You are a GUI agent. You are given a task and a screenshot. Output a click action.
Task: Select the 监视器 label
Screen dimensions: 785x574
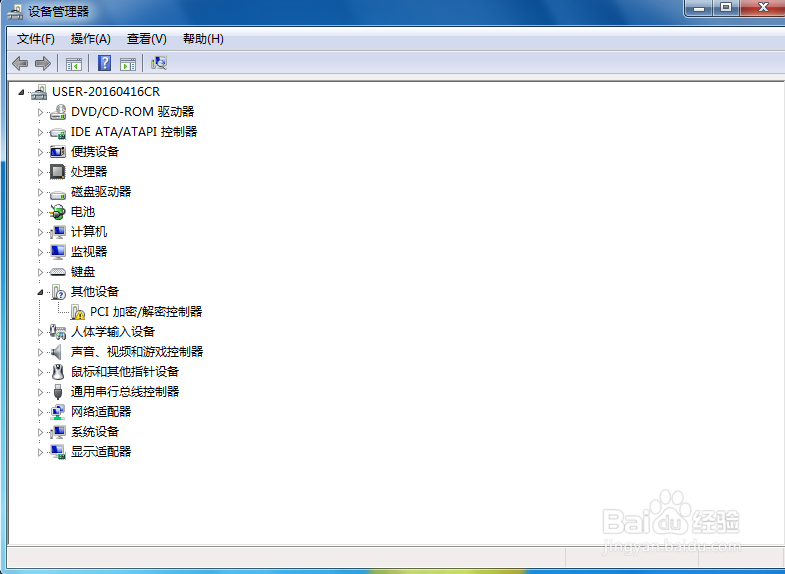pyautogui.click(x=89, y=252)
